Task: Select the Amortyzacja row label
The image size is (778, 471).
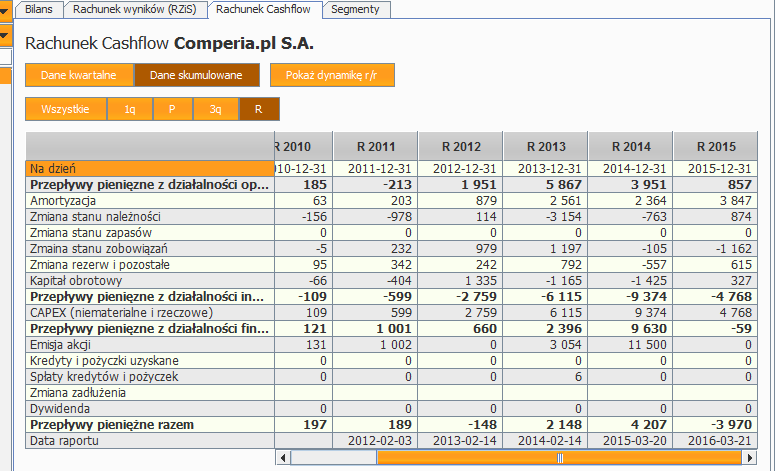Action: pyautogui.click(x=150, y=201)
